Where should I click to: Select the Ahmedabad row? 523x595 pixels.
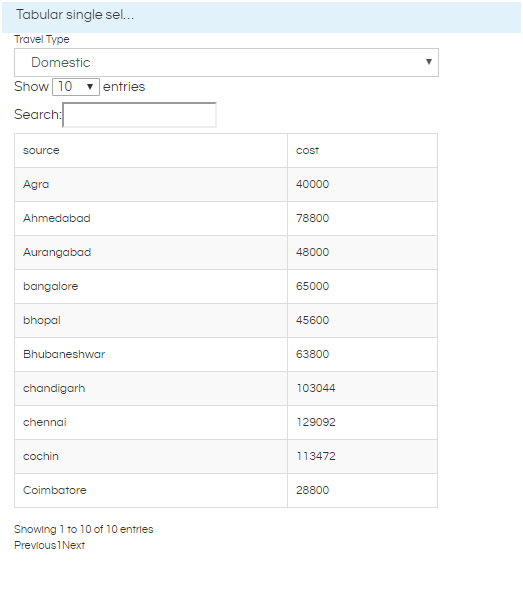226,219
